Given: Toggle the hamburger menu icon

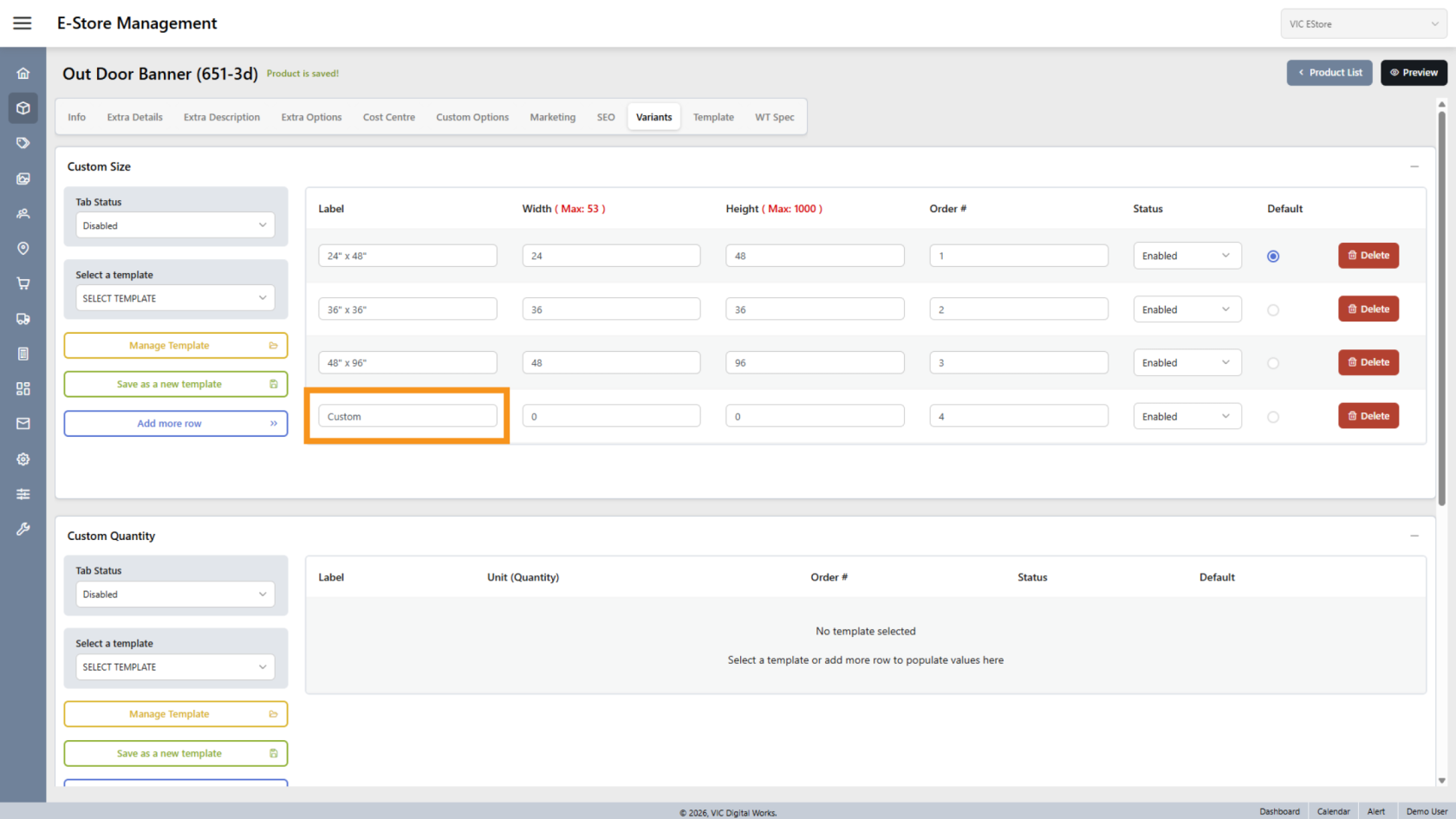Looking at the screenshot, I should 23,23.
